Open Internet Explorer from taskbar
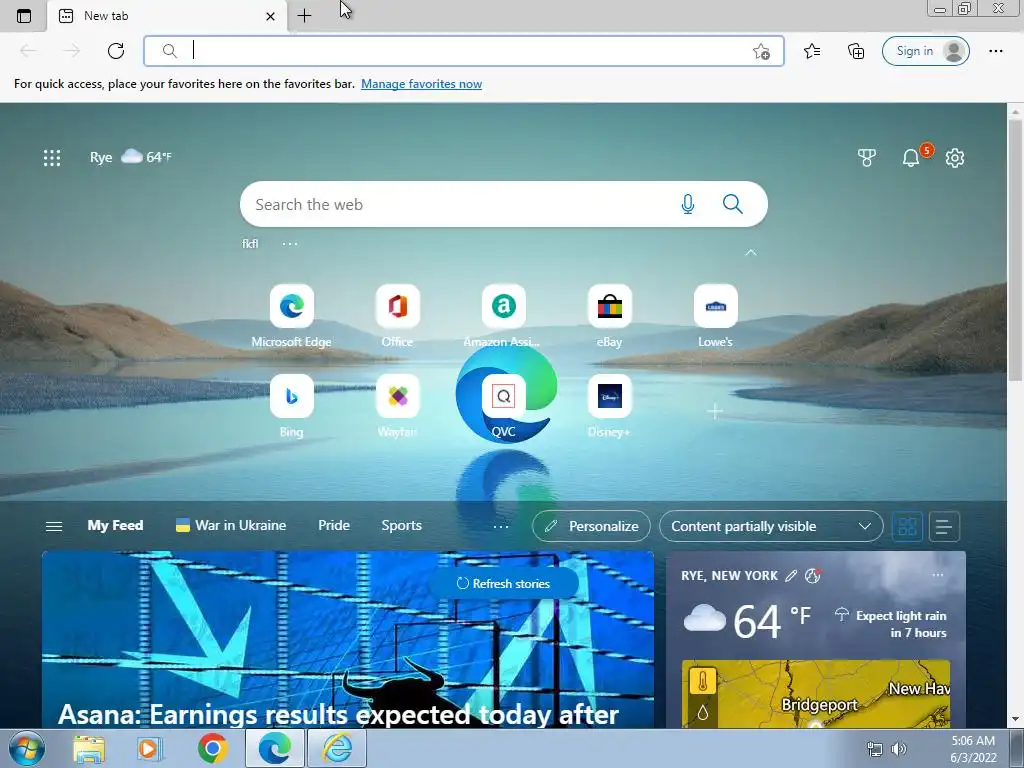The width and height of the screenshot is (1024, 768). 337,748
